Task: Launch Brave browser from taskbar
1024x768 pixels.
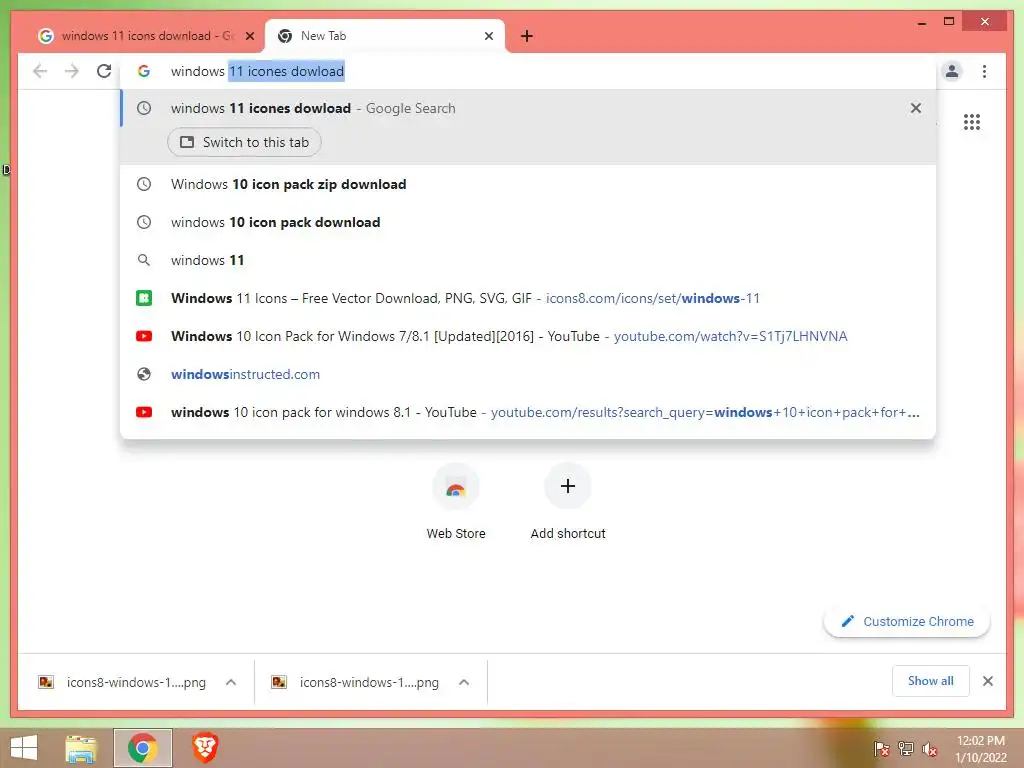Action: click(204, 748)
